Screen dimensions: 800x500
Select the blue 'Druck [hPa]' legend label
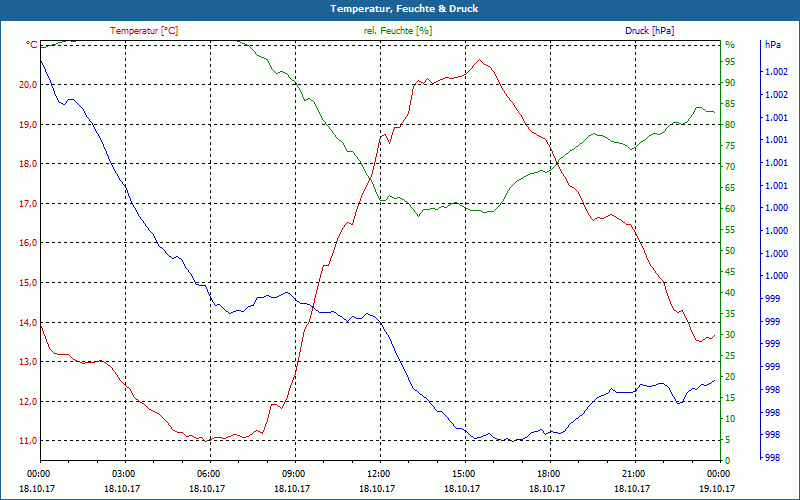[x=649, y=31]
